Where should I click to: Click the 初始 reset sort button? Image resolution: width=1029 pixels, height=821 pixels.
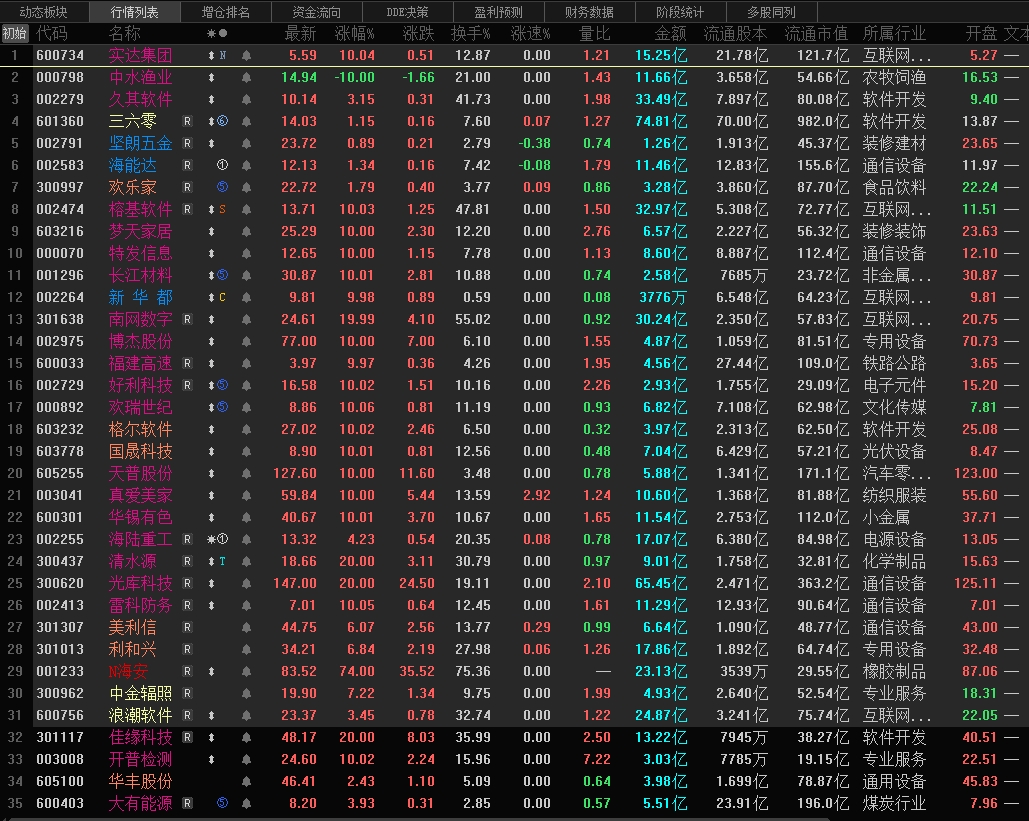point(14,33)
